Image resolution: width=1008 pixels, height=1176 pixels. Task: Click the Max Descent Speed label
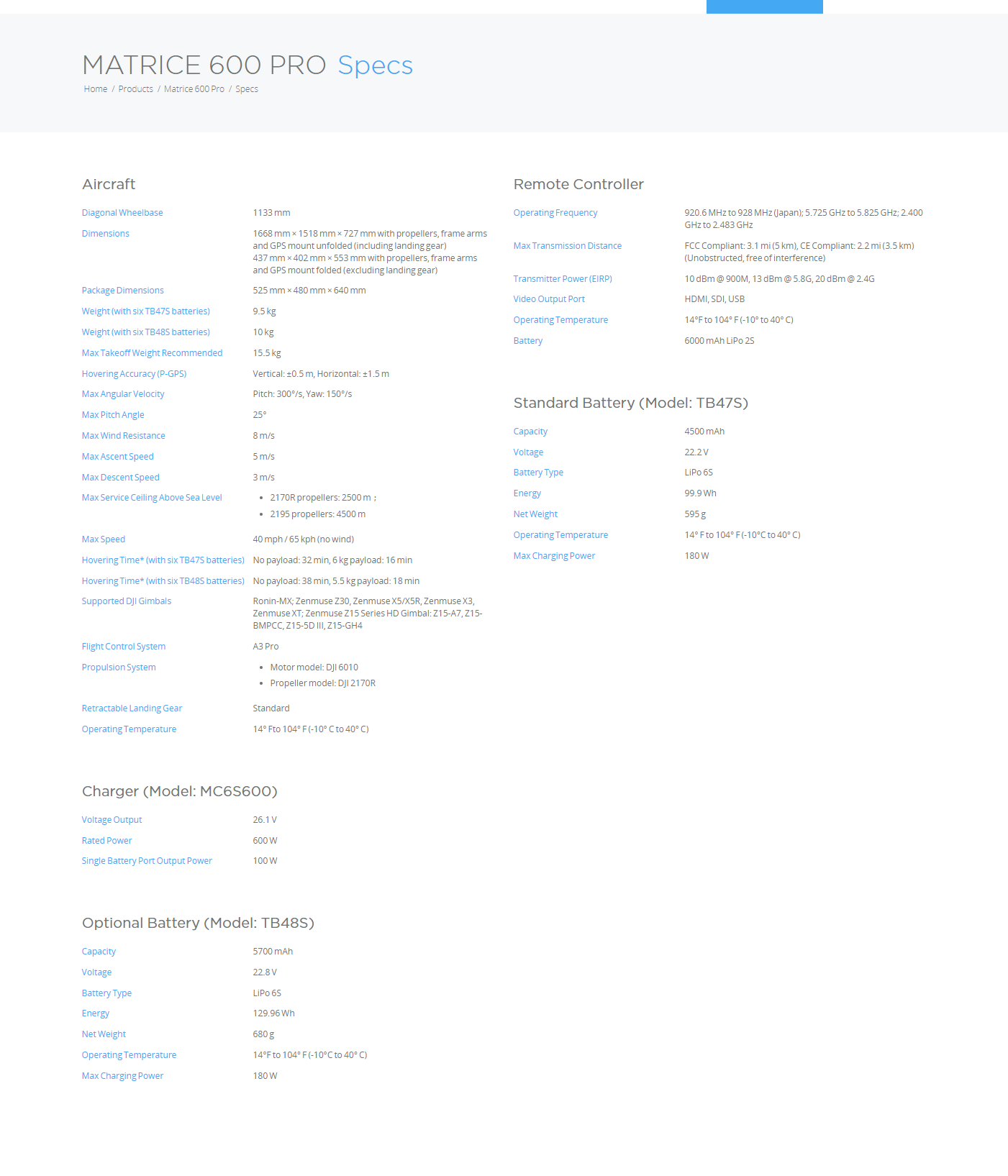coord(121,478)
